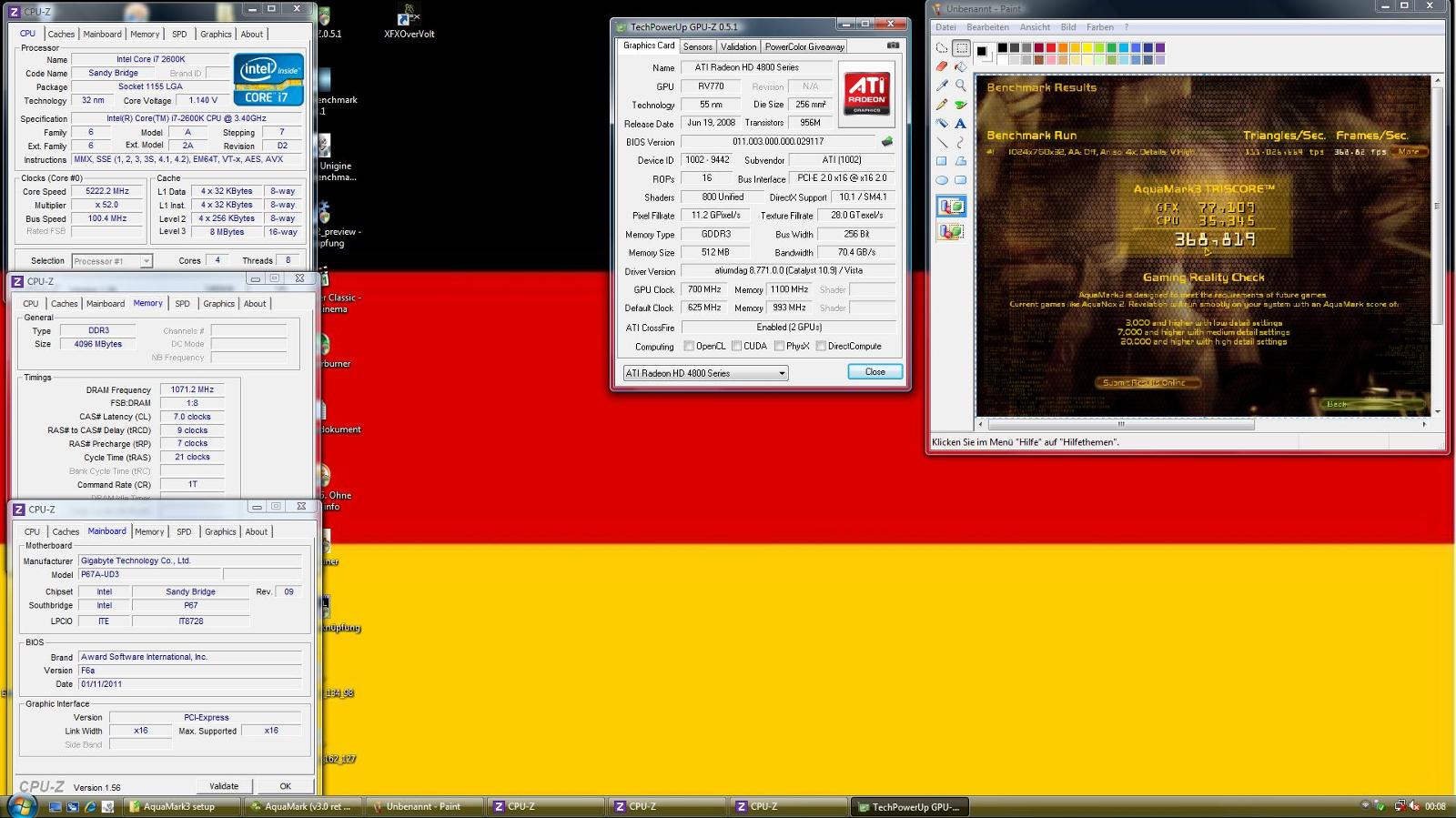
Task: Click the BIOS save icon in GPU-Z
Action: point(887,142)
